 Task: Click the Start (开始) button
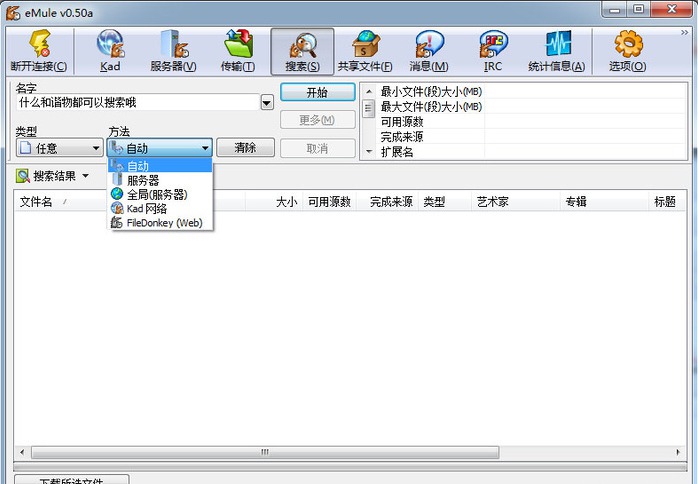(x=317, y=92)
